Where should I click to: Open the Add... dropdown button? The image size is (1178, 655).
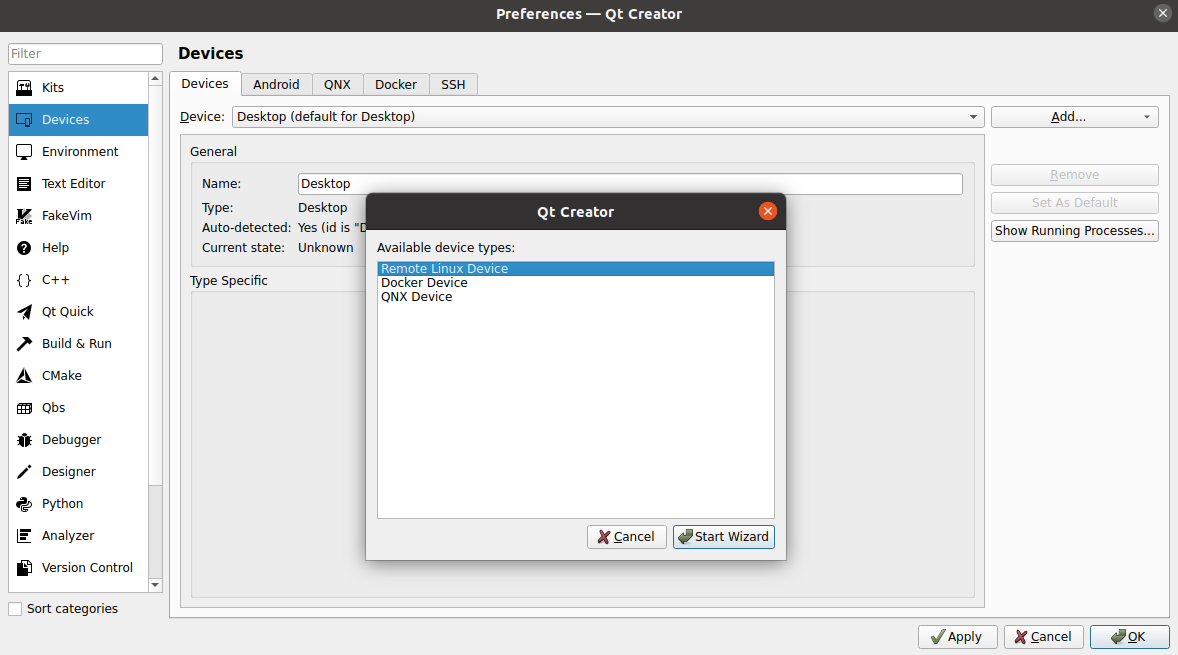[1074, 117]
